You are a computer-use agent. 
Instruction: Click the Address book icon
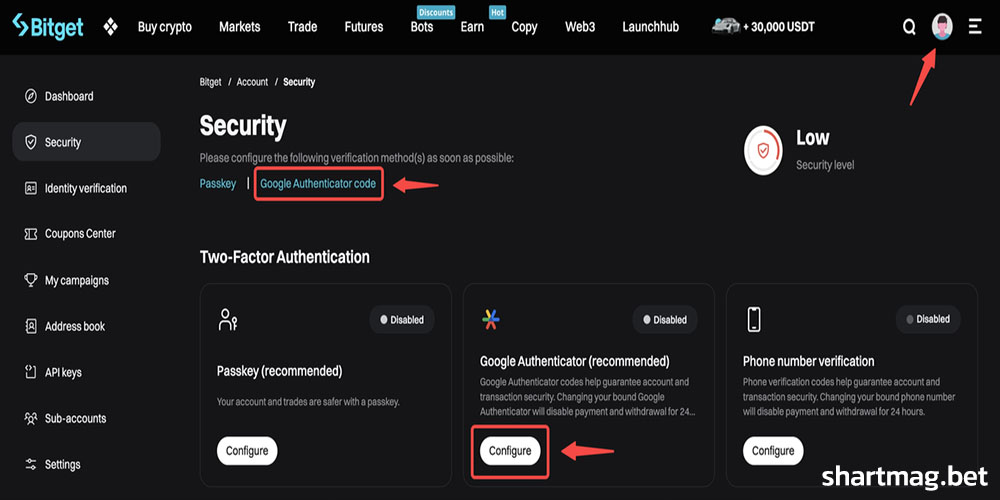(x=31, y=326)
